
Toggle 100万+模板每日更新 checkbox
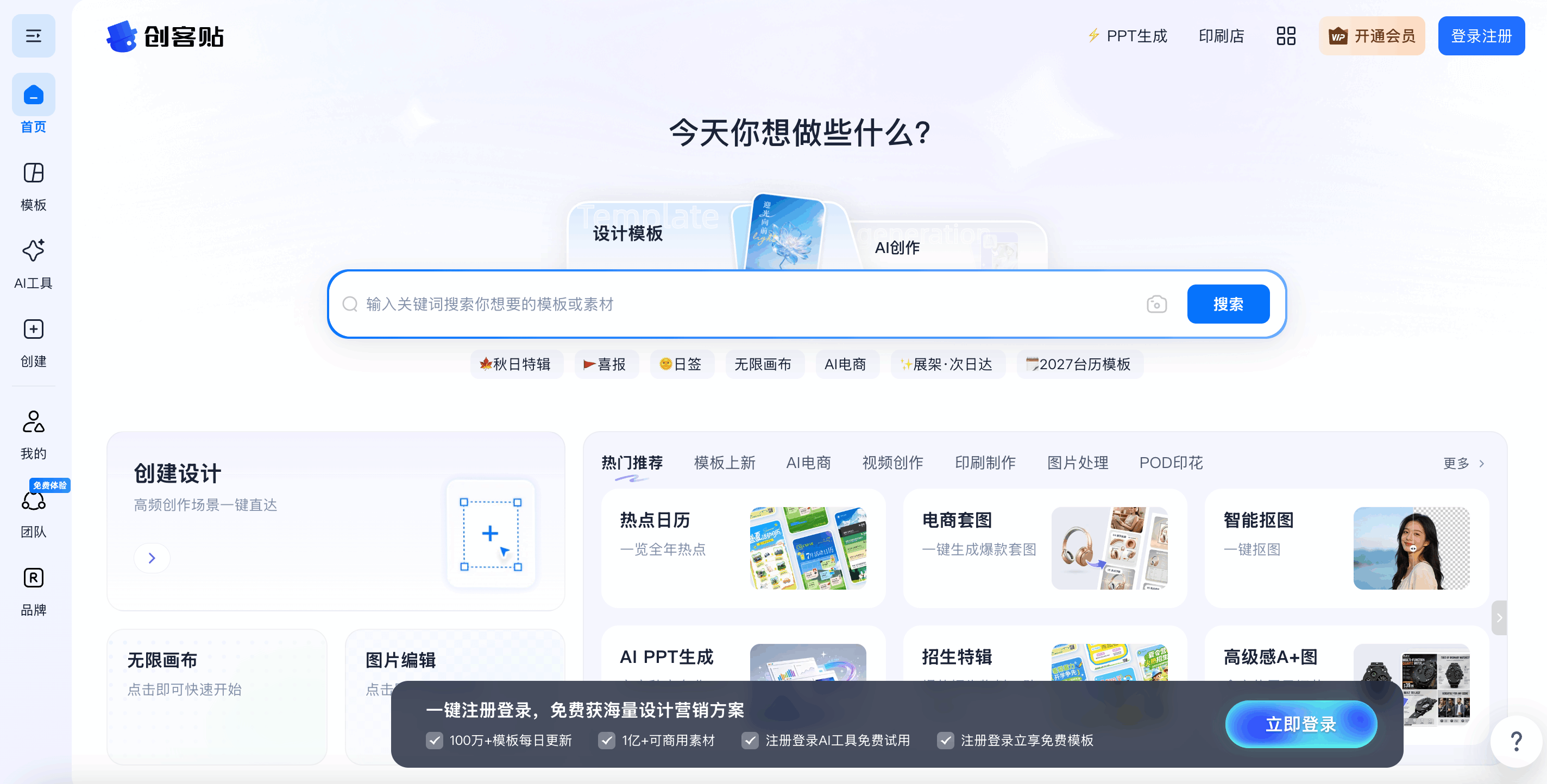434,740
